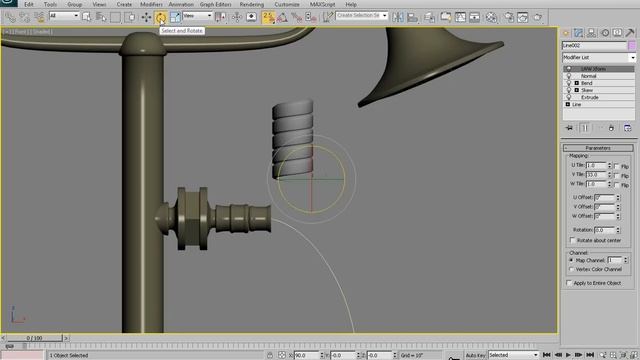Image resolution: width=640 pixels, height=360 pixels.
Task: Expand the Bend modifier sub-objects
Action: (x=577, y=83)
